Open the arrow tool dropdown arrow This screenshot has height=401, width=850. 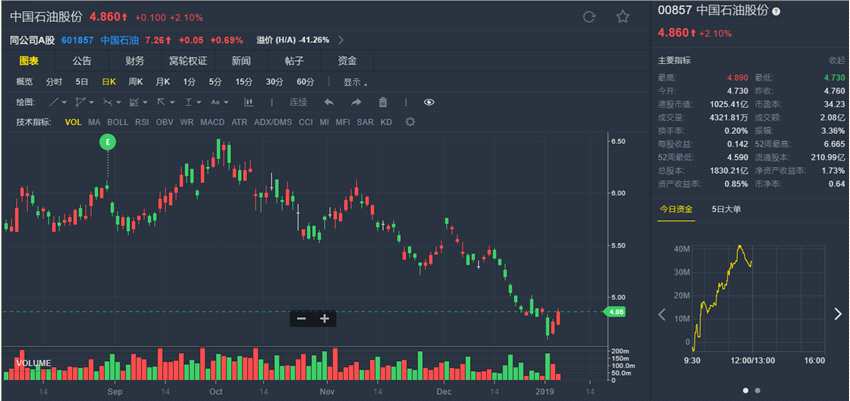(171, 102)
